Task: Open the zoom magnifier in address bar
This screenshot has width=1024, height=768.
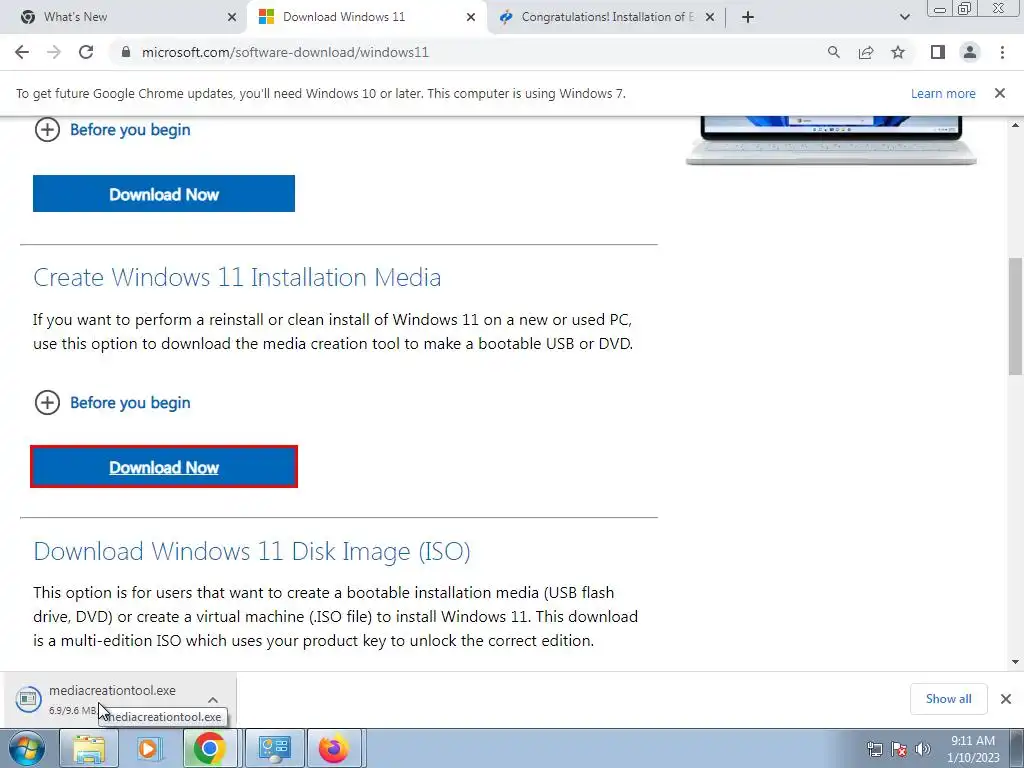Action: click(833, 52)
